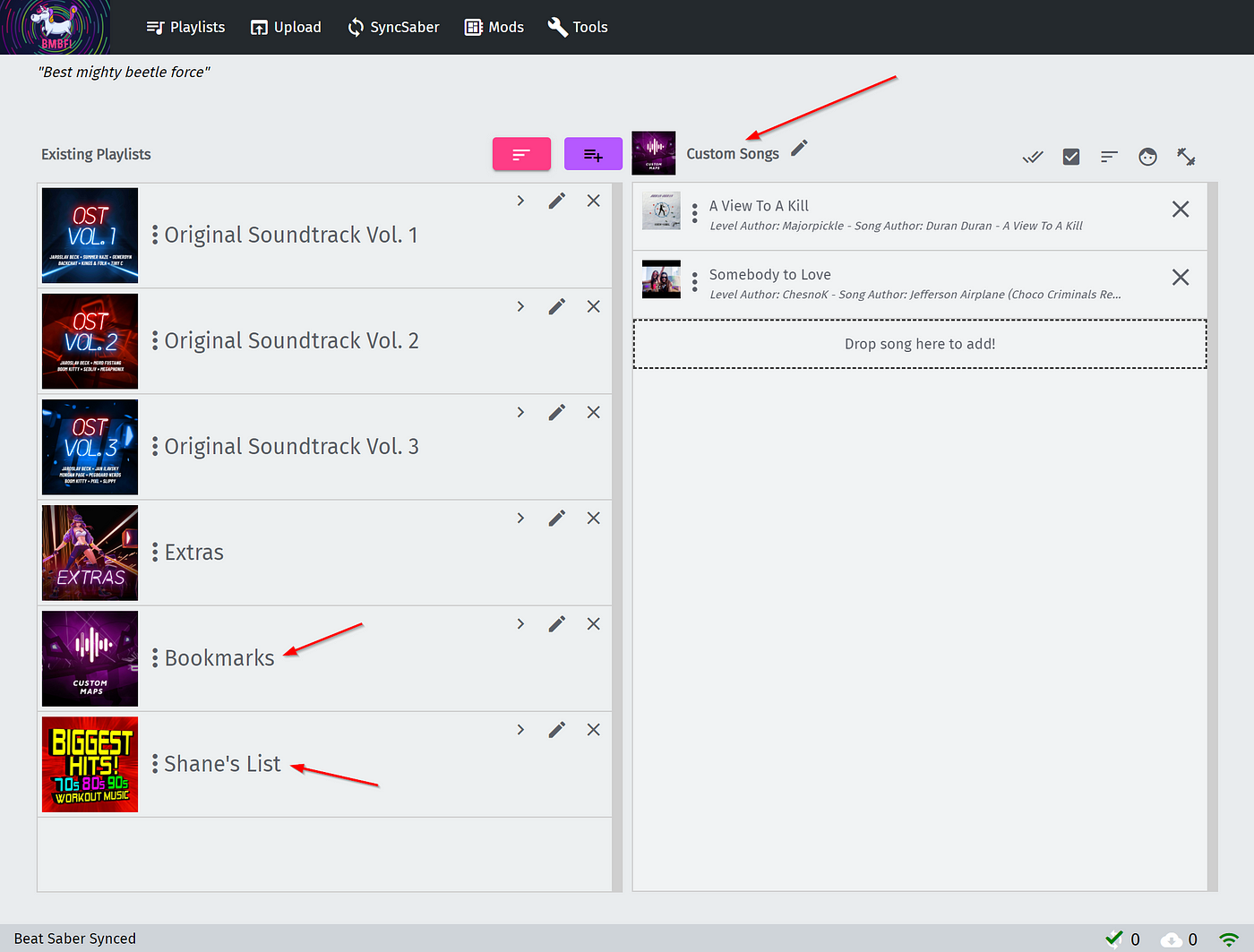Open the Tools section
Image resolution: width=1254 pixels, height=952 pixels.
pos(578,27)
